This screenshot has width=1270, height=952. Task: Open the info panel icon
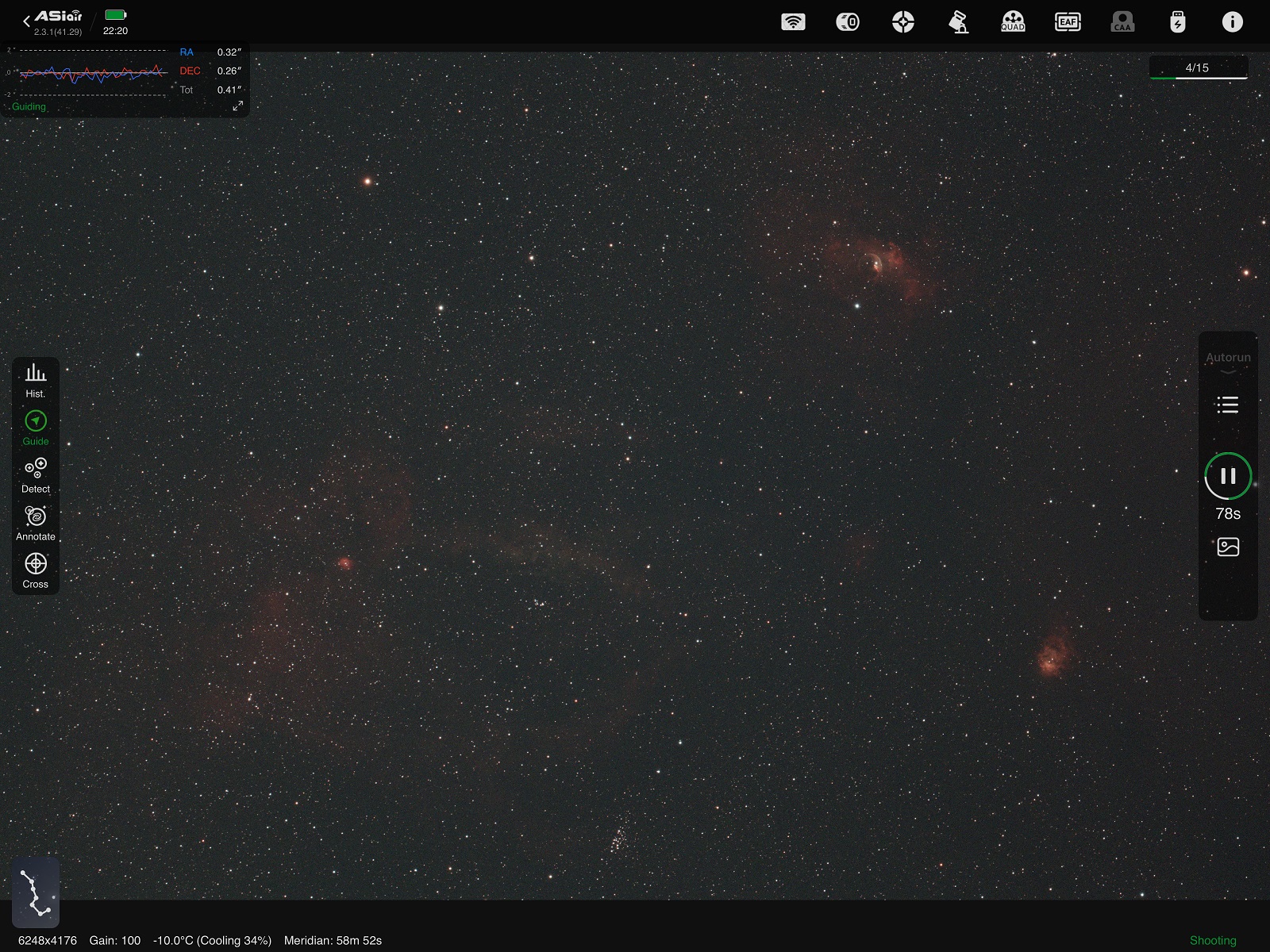tap(1232, 22)
